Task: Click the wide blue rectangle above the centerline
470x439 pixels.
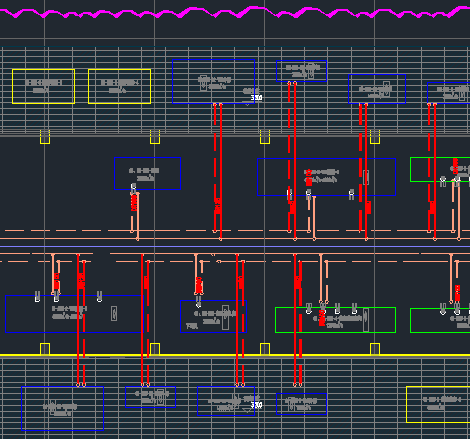Action: click(x=326, y=177)
